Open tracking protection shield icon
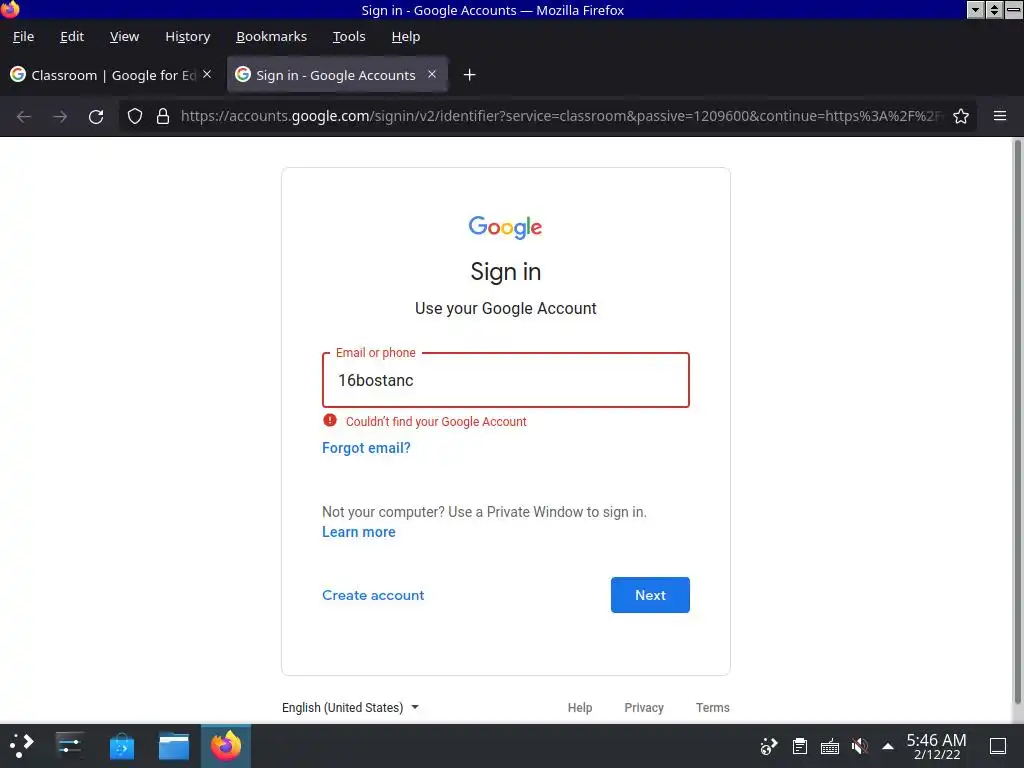Image resolution: width=1024 pixels, height=768 pixels. (x=135, y=116)
